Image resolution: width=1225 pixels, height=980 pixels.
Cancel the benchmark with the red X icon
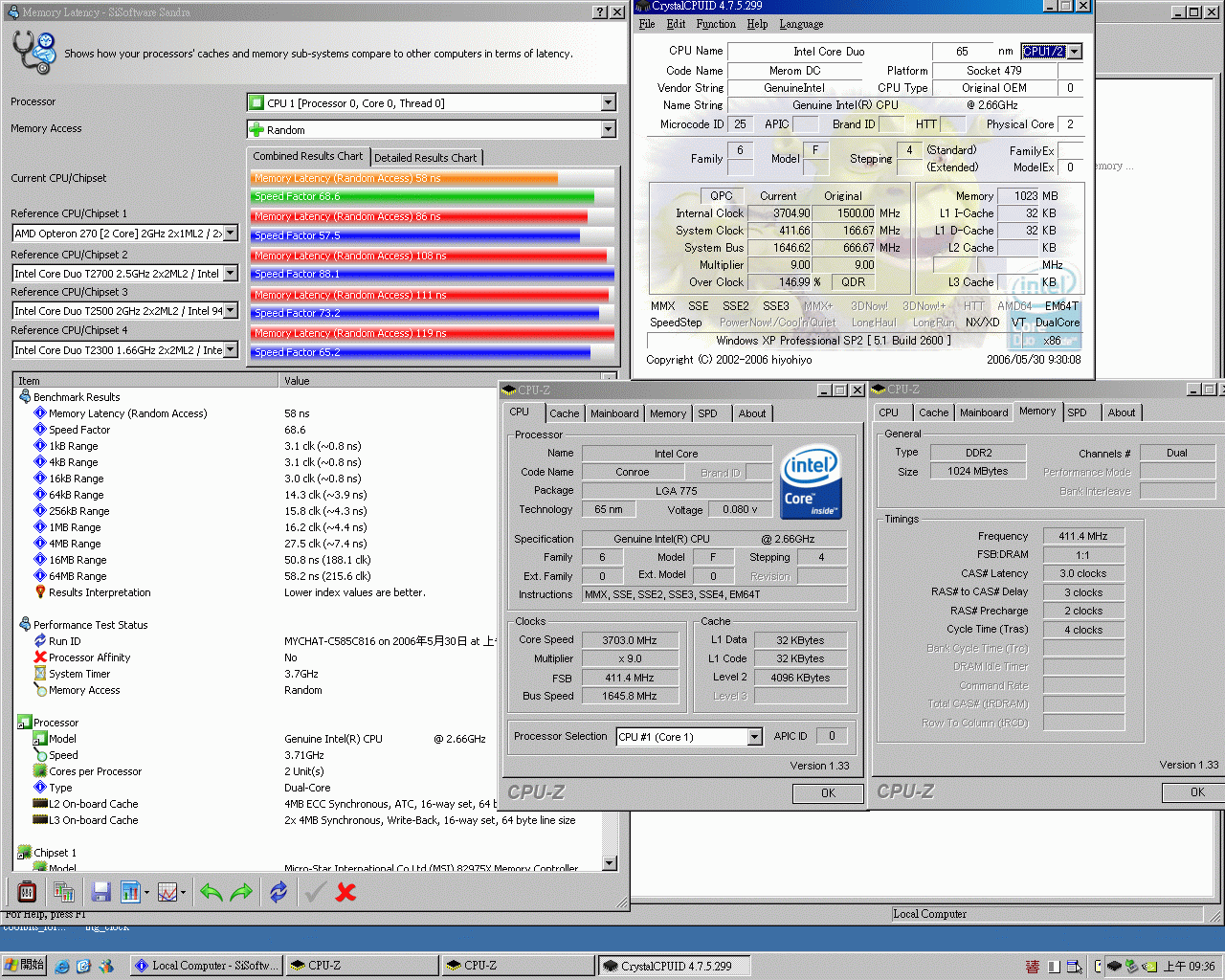(345, 891)
